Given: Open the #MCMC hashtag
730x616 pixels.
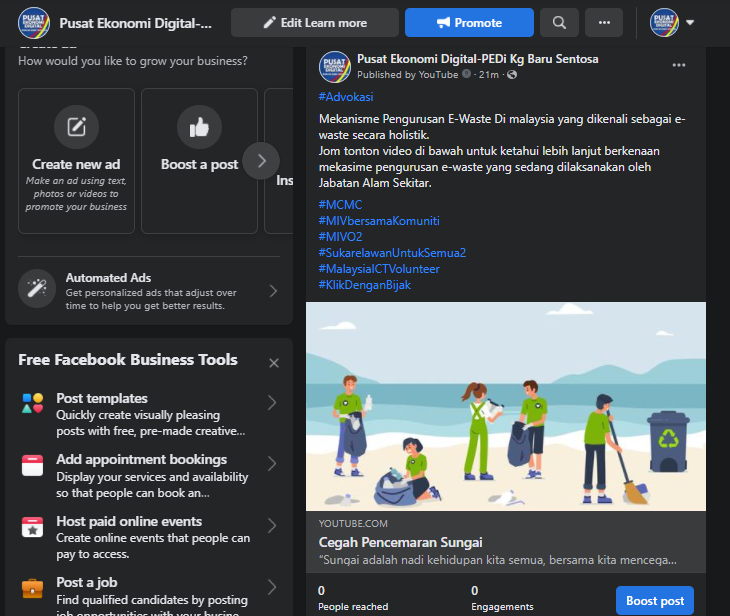Looking at the screenshot, I should [x=340, y=205].
